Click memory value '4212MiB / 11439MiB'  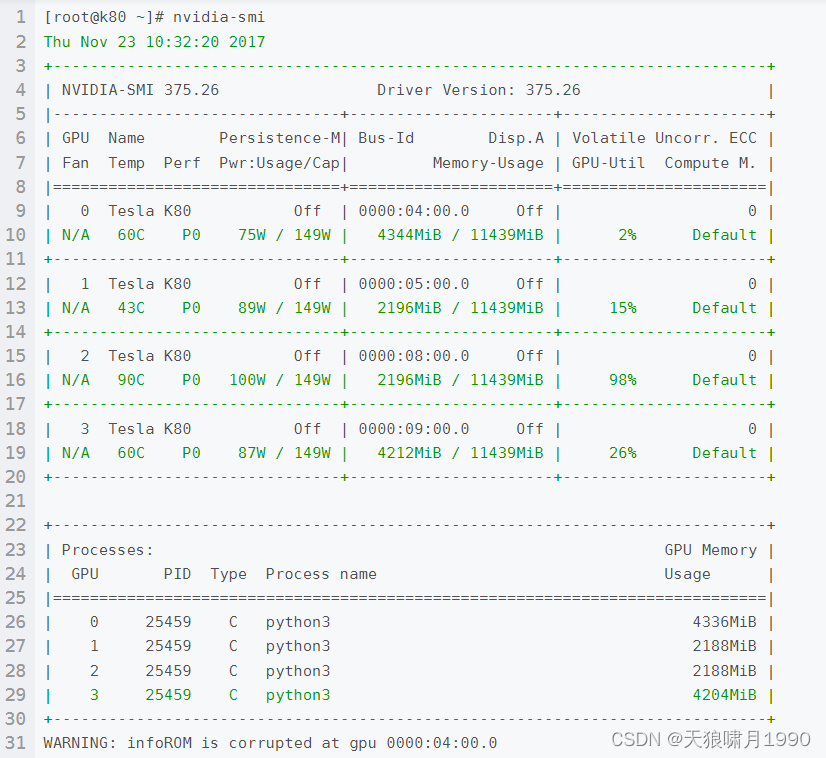[460, 453]
